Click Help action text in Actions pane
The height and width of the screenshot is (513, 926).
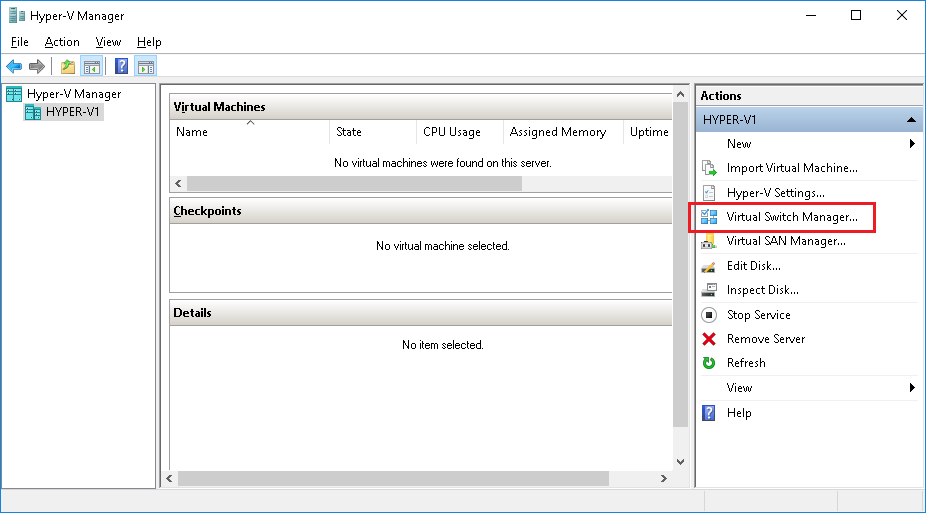pyautogui.click(x=739, y=413)
